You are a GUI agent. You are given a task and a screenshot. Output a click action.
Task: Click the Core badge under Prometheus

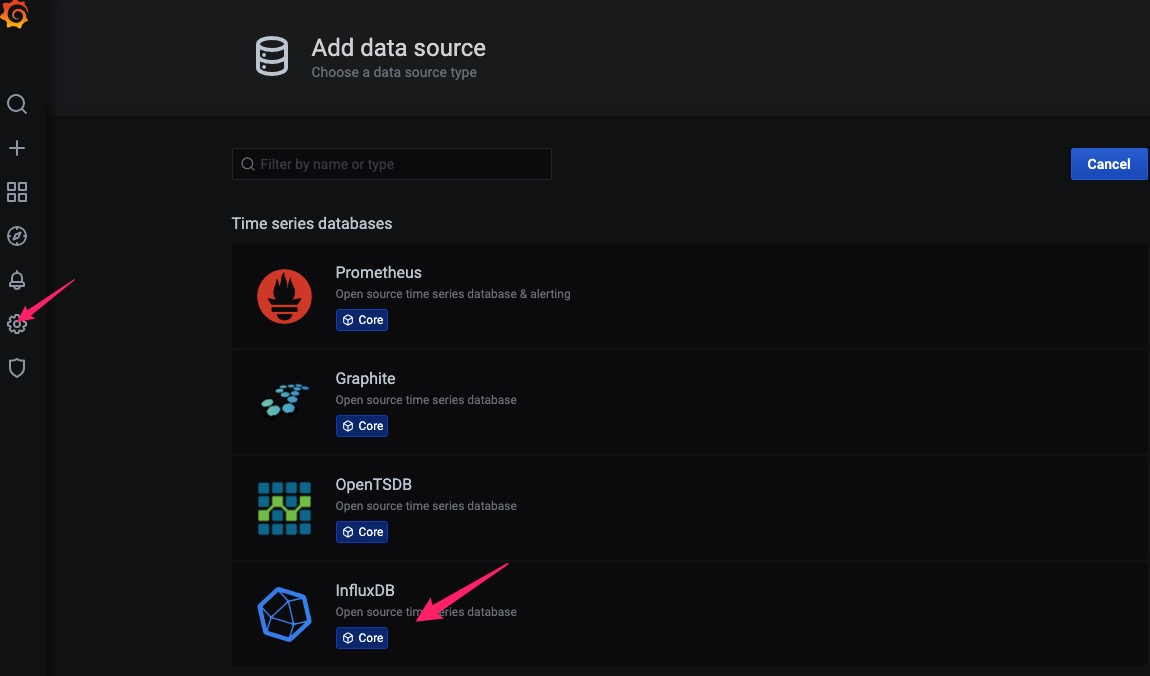pyautogui.click(x=362, y=320)
